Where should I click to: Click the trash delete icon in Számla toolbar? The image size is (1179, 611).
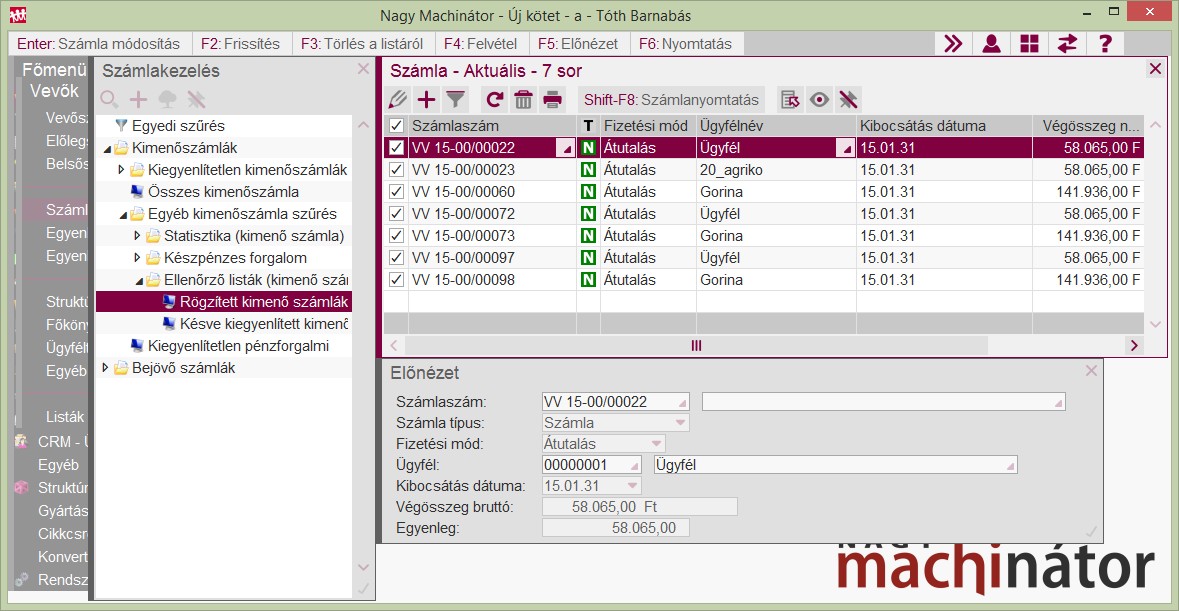pos(523,99)
